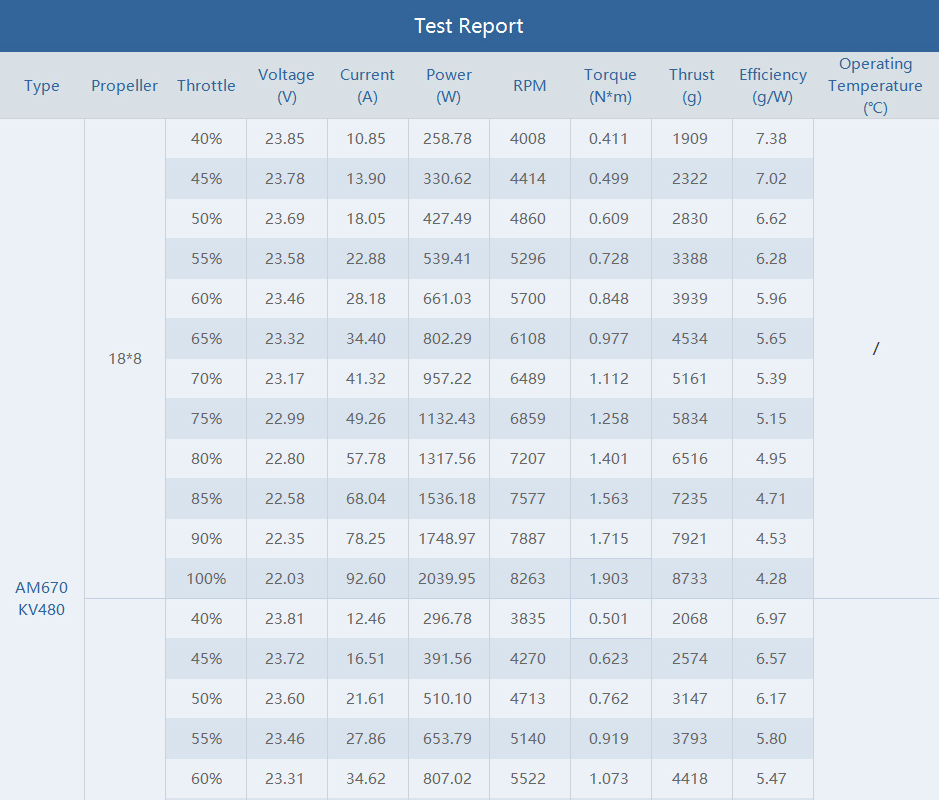Click the Propeller column header

tap(125, 86)
